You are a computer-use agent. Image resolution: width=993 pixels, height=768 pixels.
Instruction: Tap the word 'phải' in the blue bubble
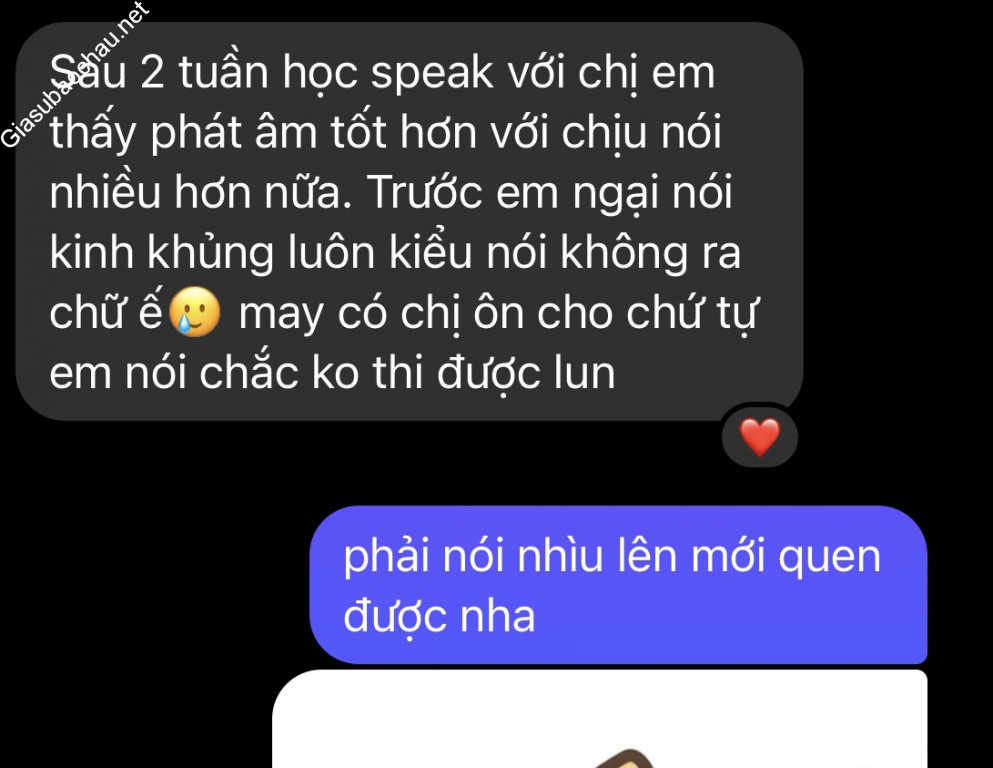[x=386, y=557]
